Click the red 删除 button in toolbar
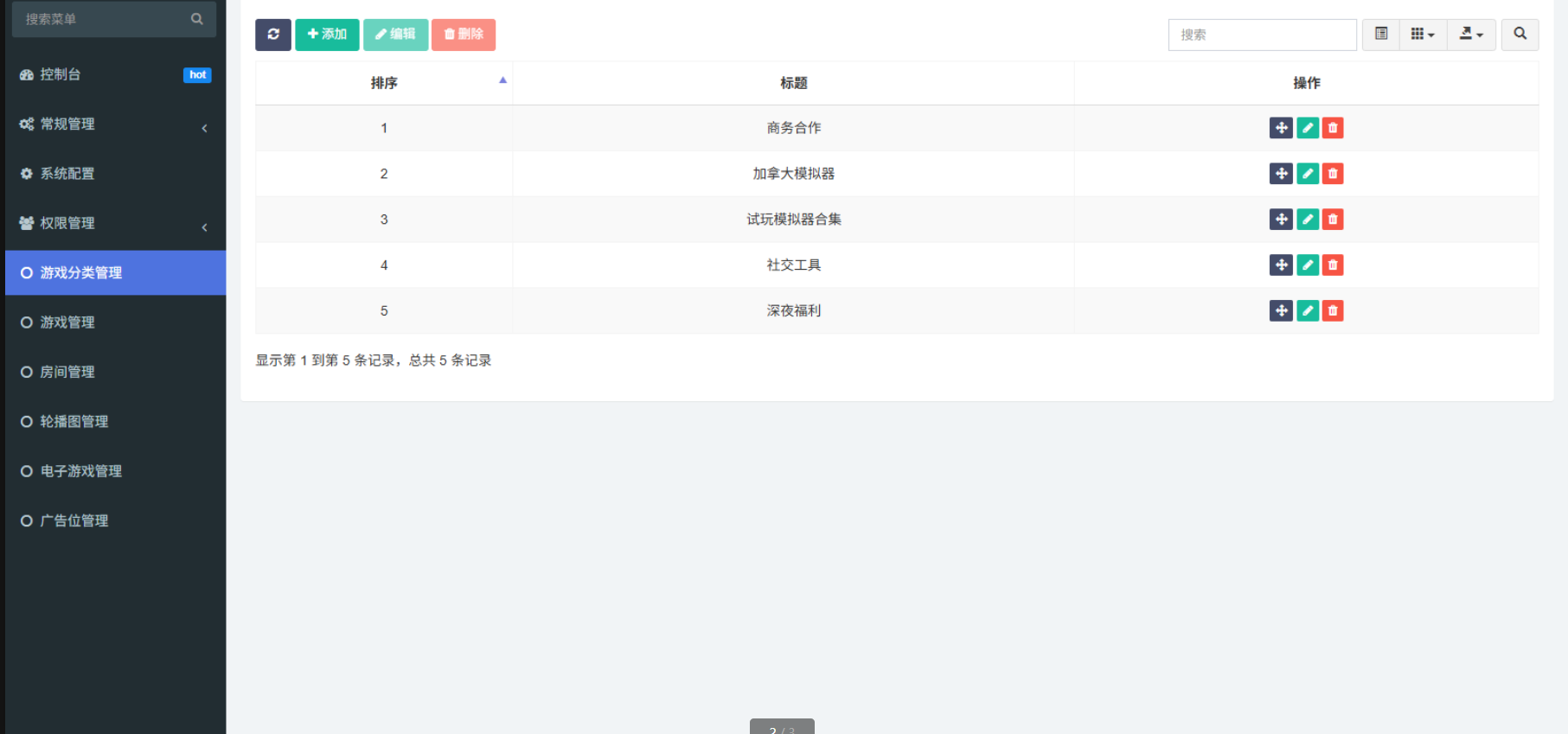This screenshot has height=734, width=1568. pos(464,35)
